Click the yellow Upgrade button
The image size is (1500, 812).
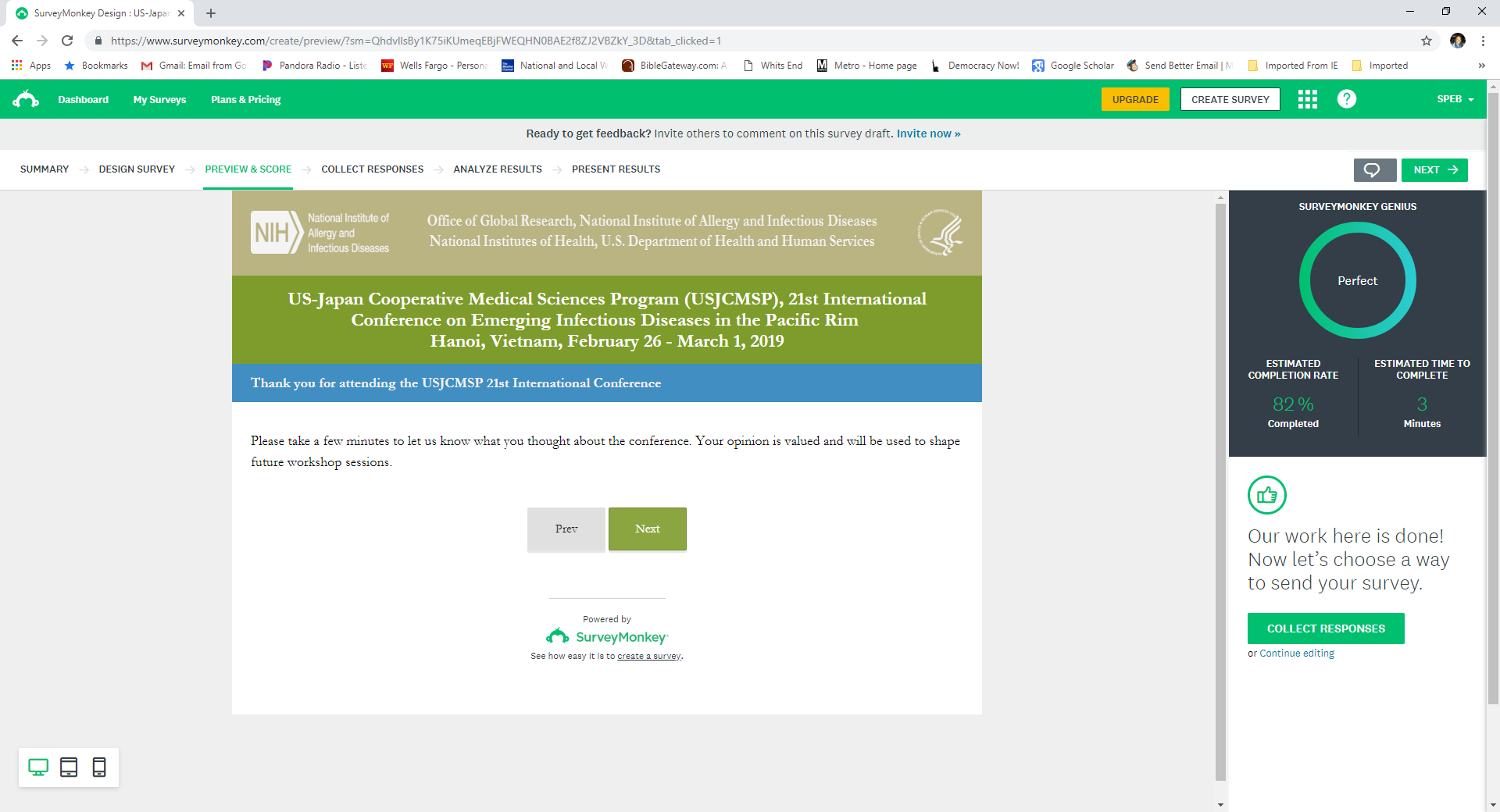[x=1134, y=99]
